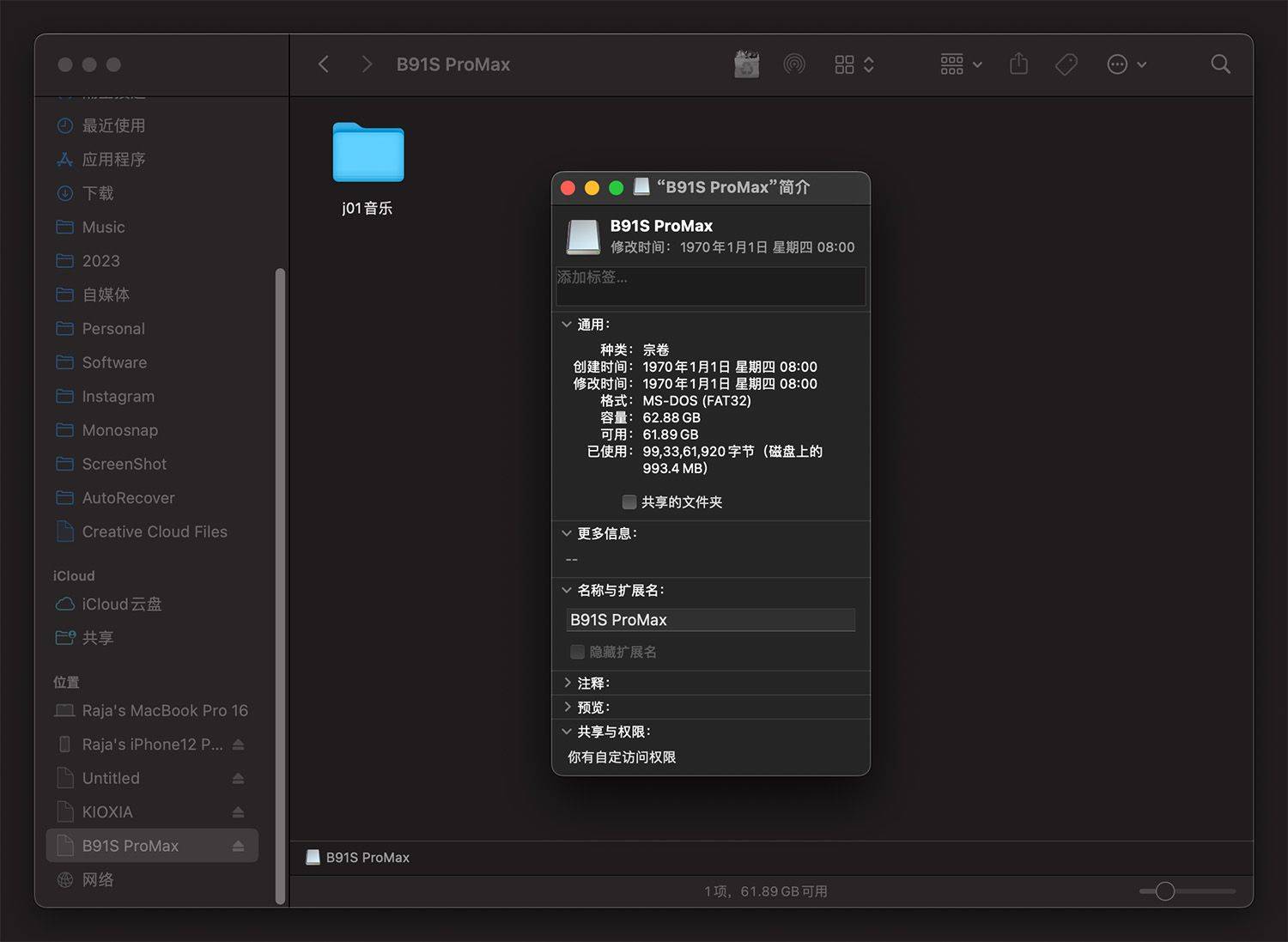
Task: Expand the 预览 section
Action: point(567,708)
